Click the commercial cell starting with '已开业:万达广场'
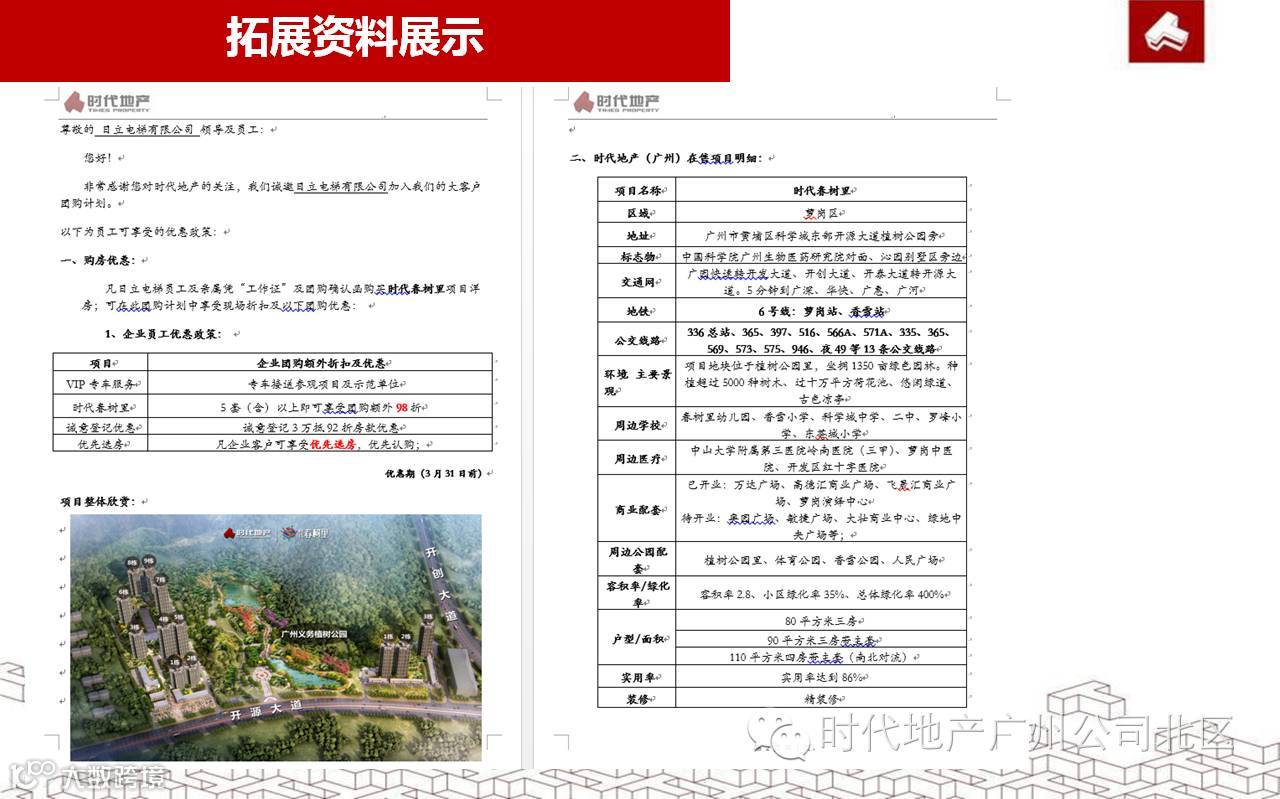Screen dimensions: 1280x799 point(822,509)
